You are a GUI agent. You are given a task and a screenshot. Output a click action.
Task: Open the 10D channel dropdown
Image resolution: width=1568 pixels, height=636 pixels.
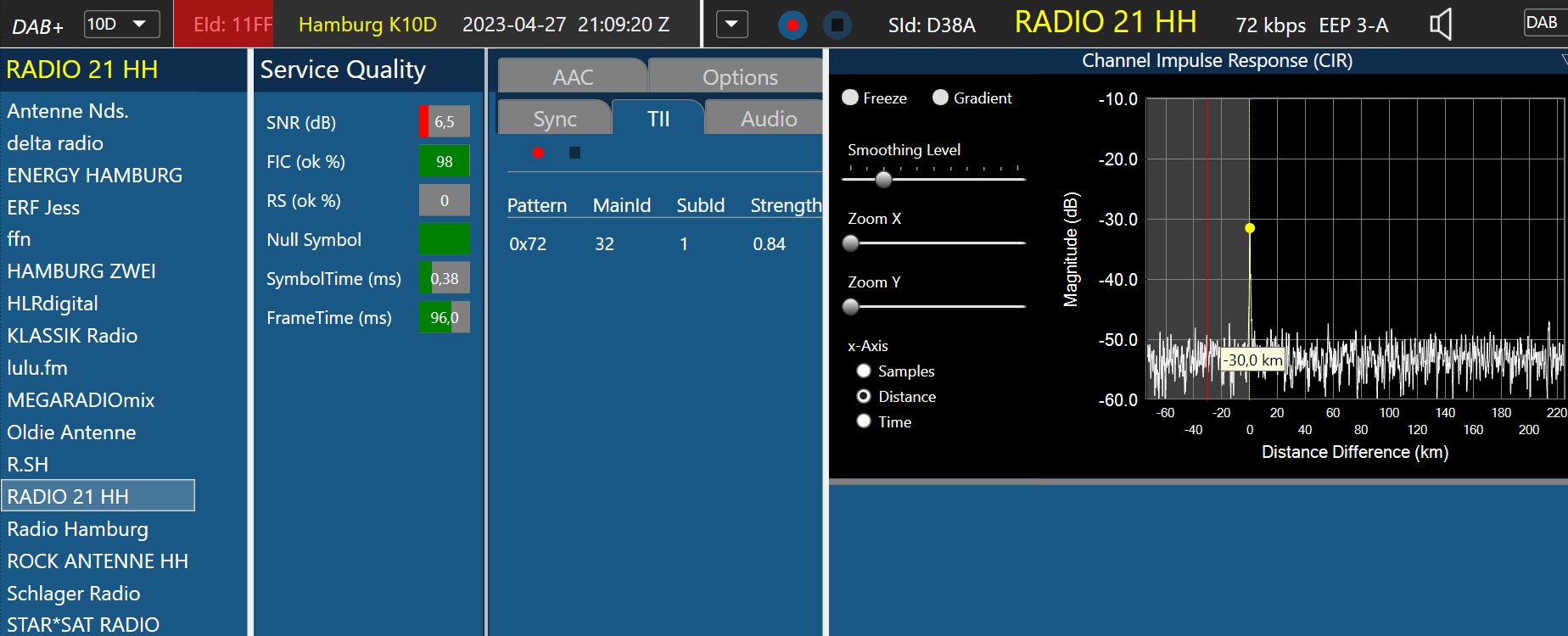(x=122, y=25)
